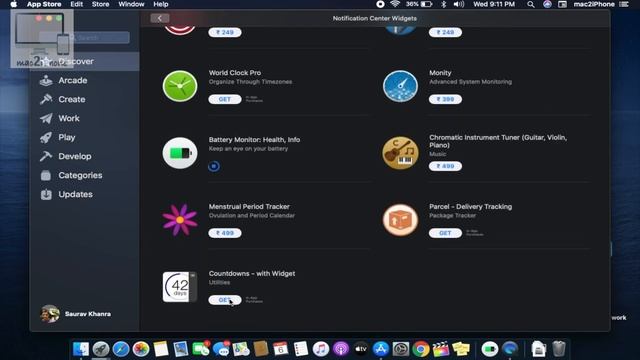Get World Clock Pro

[225, 99]
